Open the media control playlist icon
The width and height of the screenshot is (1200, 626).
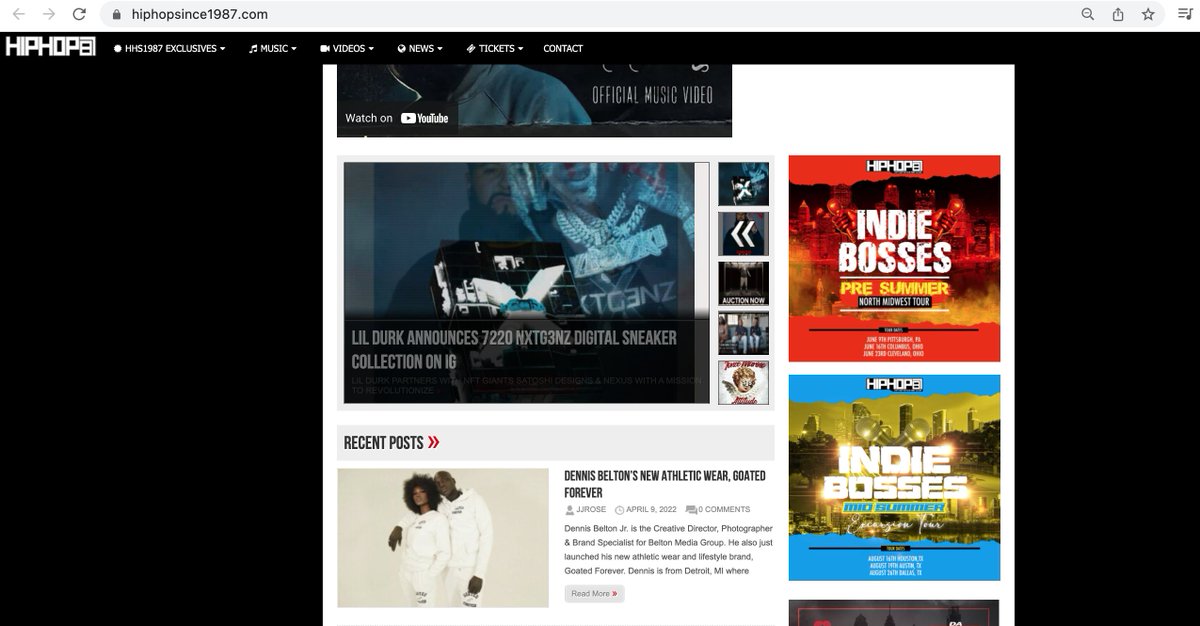pyautogui.click(x=1185, y=15)
